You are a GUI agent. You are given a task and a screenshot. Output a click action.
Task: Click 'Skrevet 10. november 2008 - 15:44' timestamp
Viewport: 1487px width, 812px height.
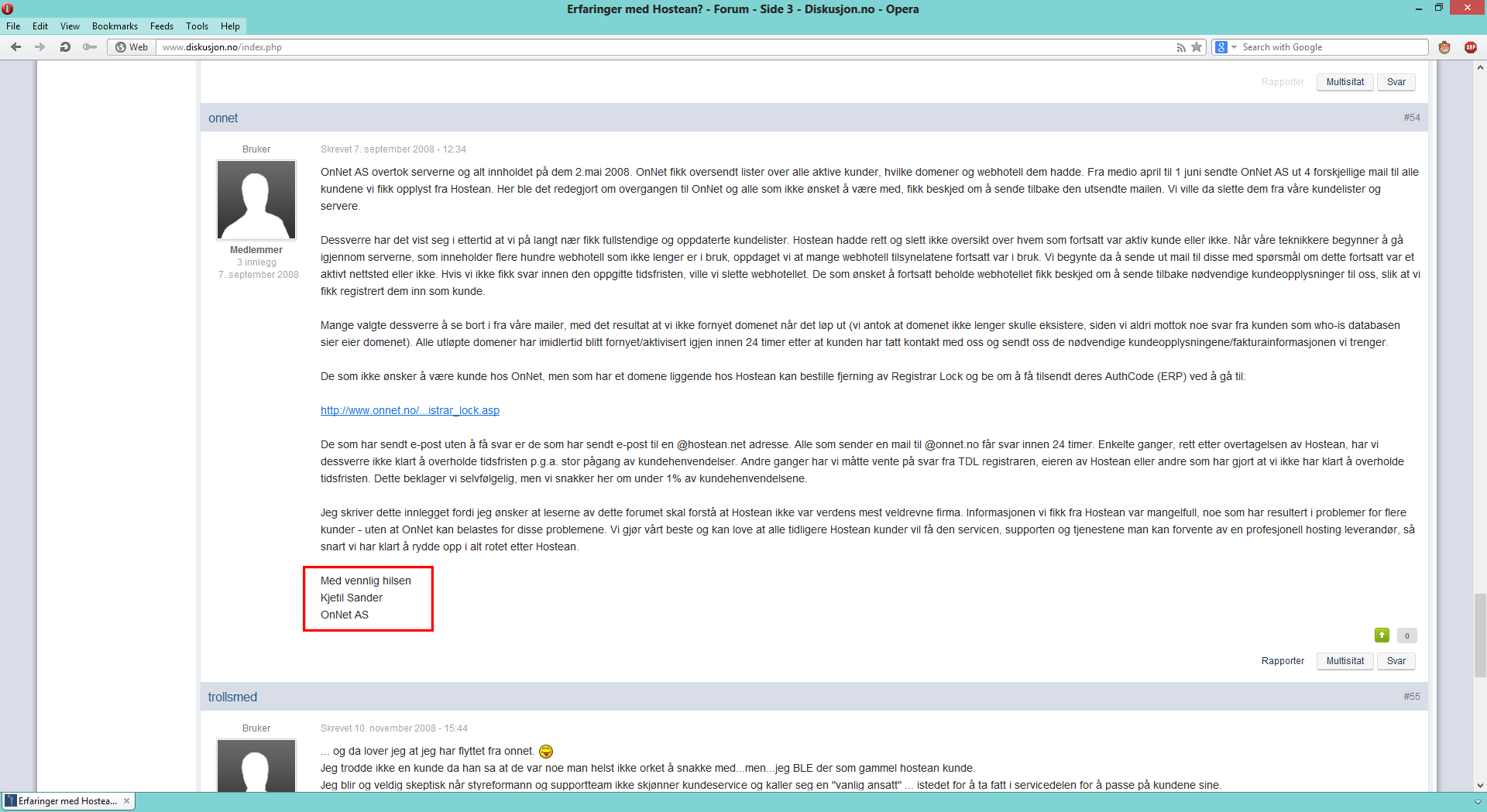click(x=394, y=728)
